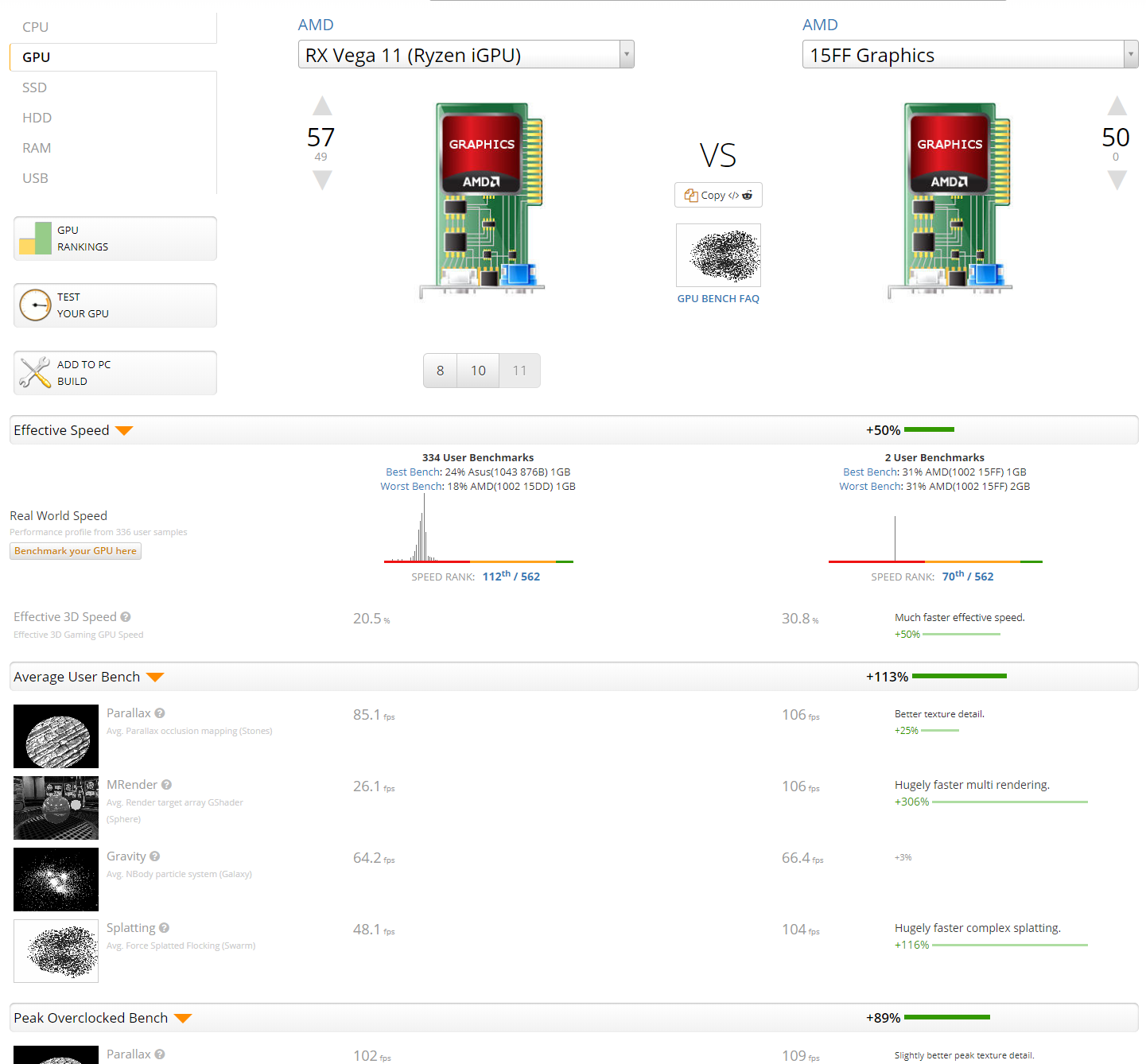The width and height of the screenshot is (1146, 1064).
Task: Click 'Hugely faster complex splatting.' text
Action: [977, 928]
